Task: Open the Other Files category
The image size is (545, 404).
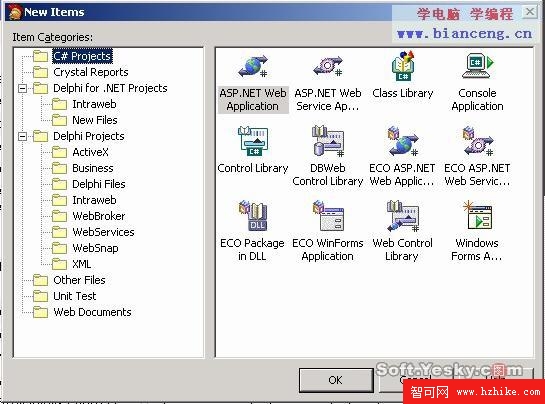Action: [79, 280]
